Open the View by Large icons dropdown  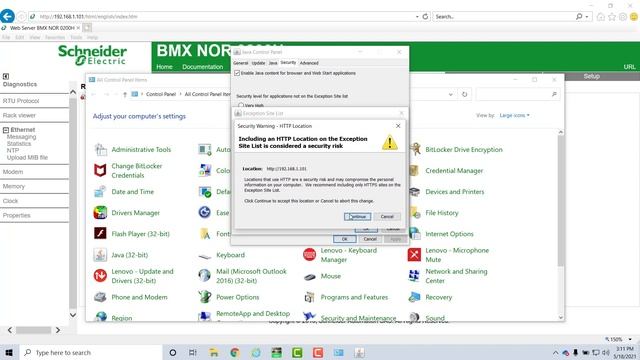514,116
